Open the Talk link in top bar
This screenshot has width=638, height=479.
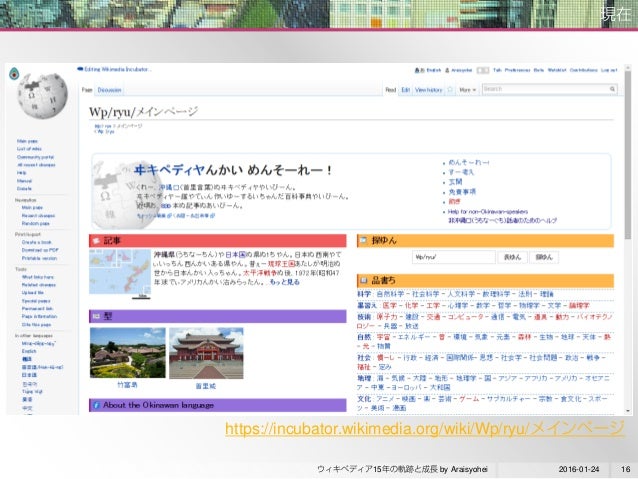497,70
